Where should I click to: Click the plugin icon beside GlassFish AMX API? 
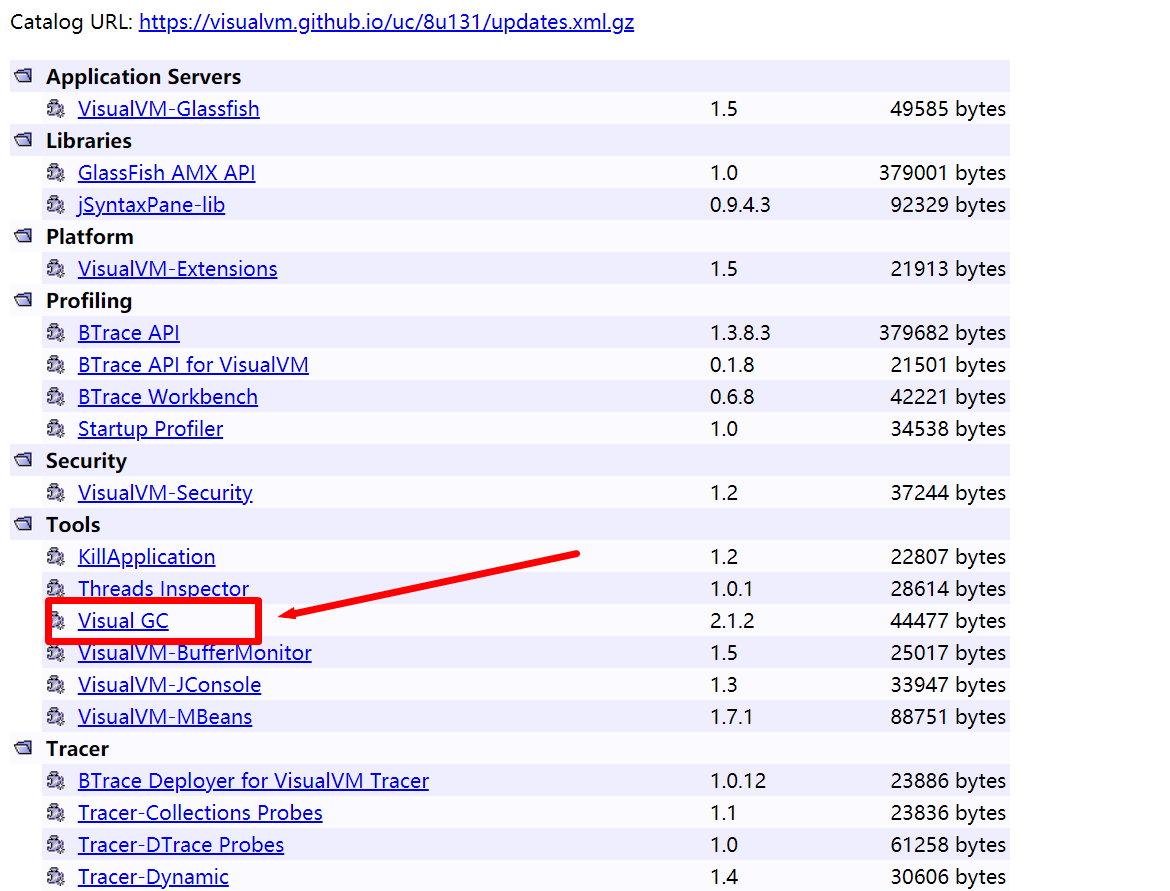point(56,173)
